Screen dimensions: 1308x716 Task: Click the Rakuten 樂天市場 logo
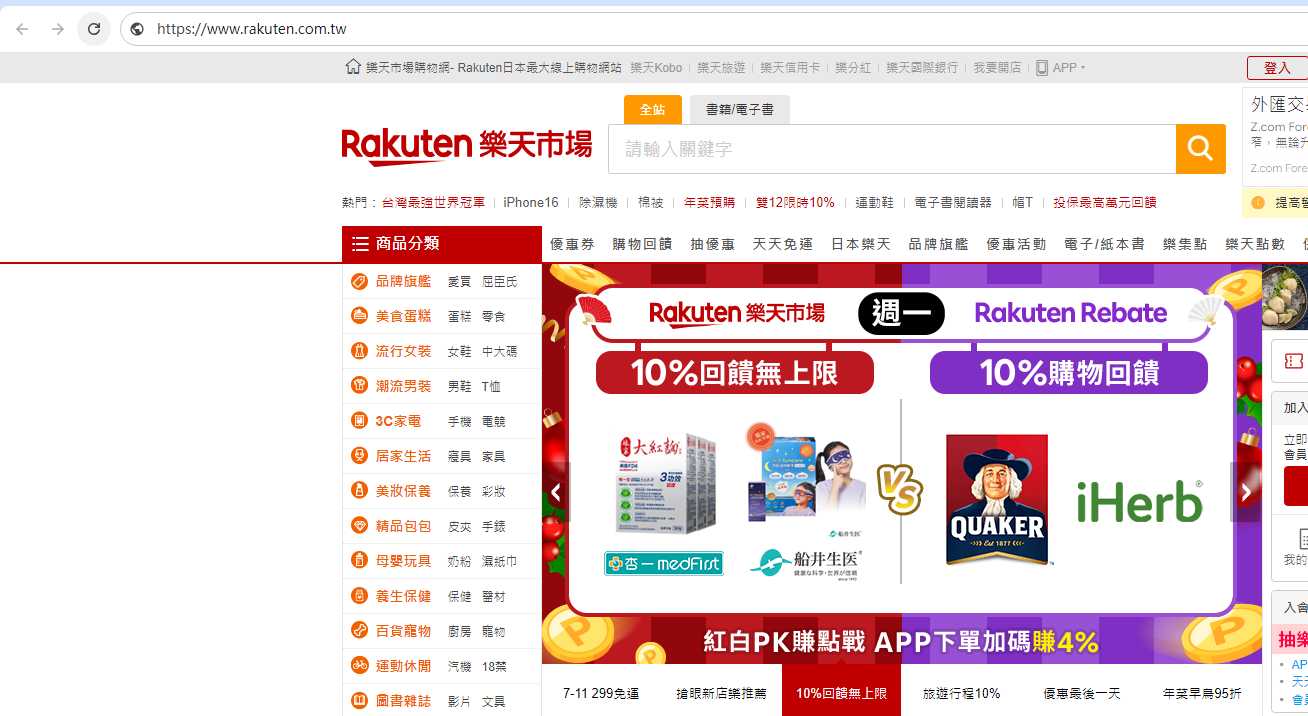tap(466, 146)
